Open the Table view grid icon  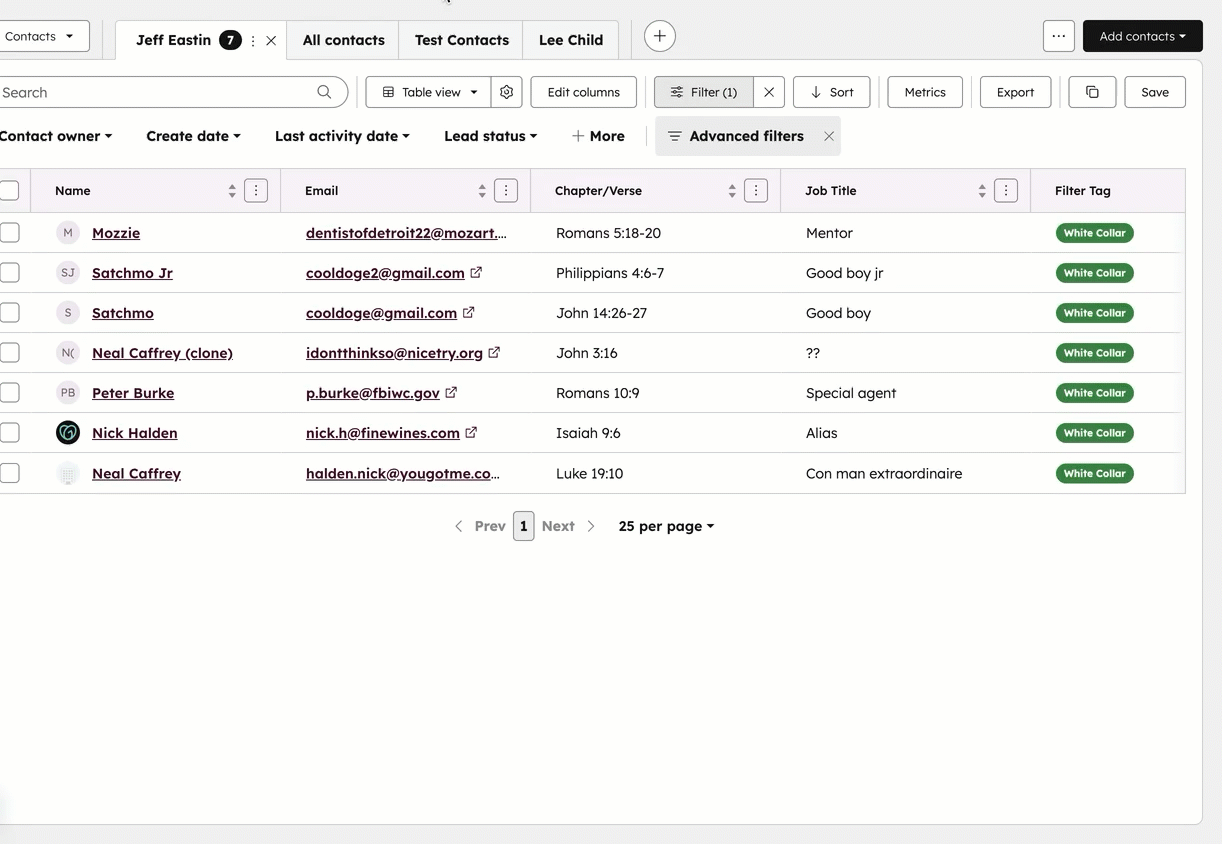pos(388,92)
